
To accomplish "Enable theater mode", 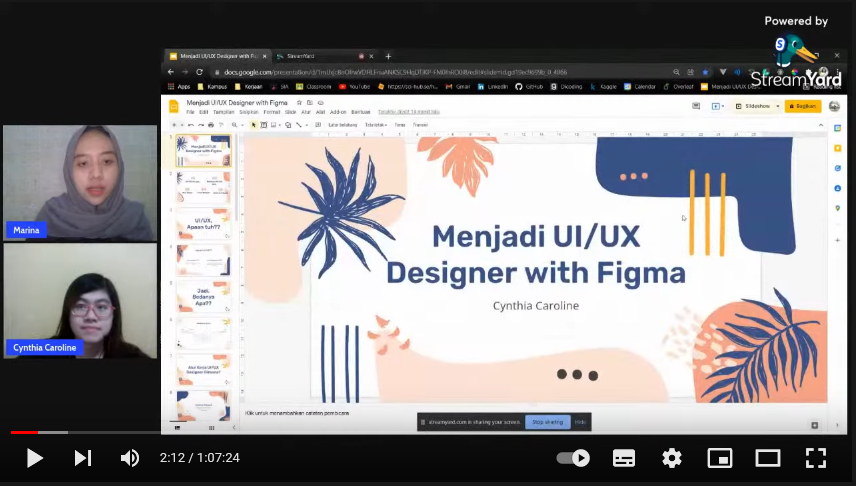I will pyautogui.click(x=768, y=458).
